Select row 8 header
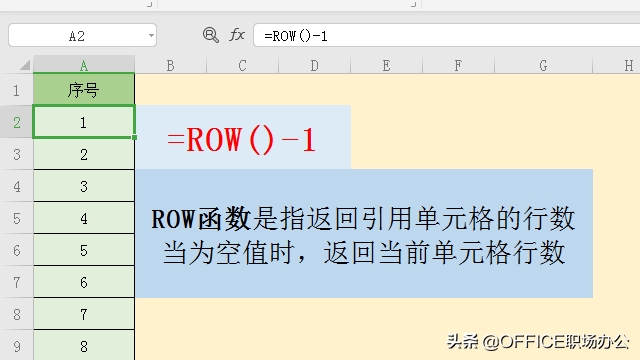 pyautogui.click(x=16, y=314)
